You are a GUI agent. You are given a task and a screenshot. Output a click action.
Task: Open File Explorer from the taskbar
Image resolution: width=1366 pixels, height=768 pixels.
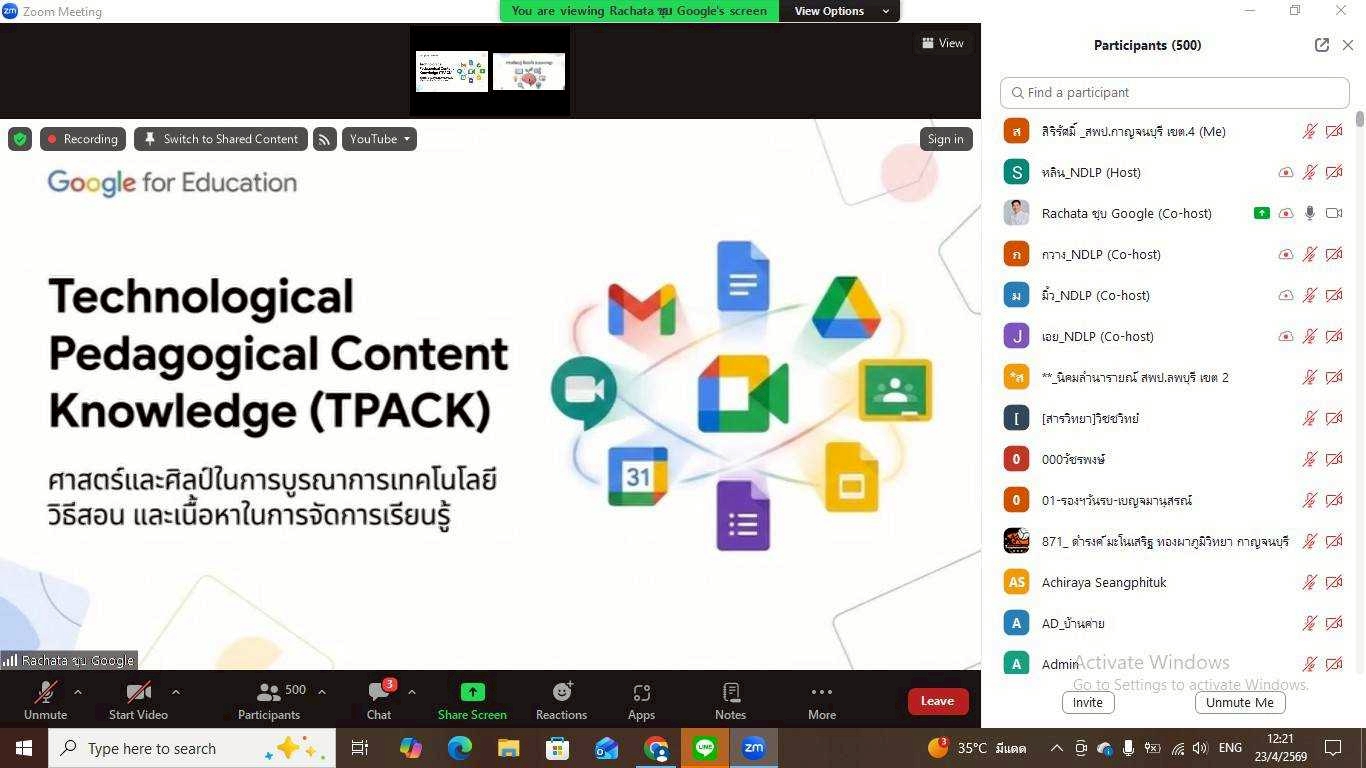[509, 748]
